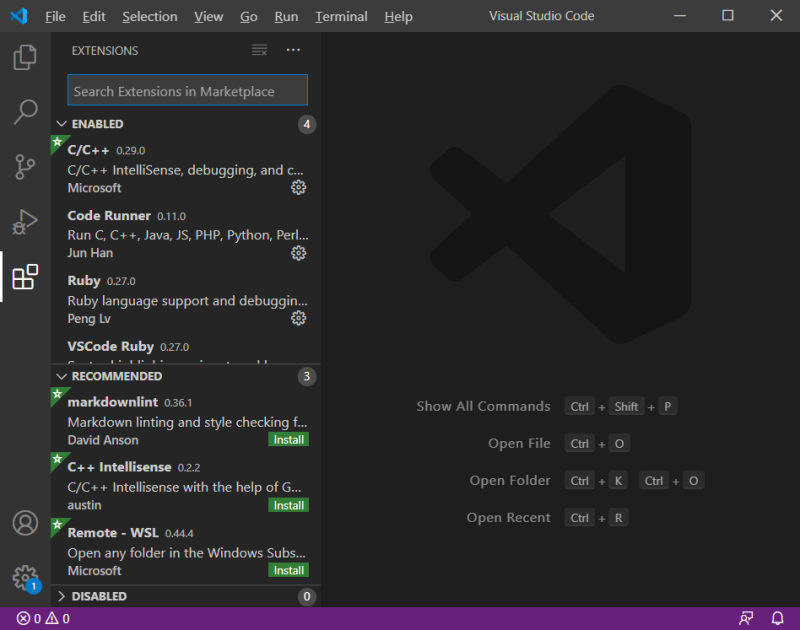800x630 pixels.
Task: Click the 'Jun Han' publisher name
Action: tap(90, 253)
